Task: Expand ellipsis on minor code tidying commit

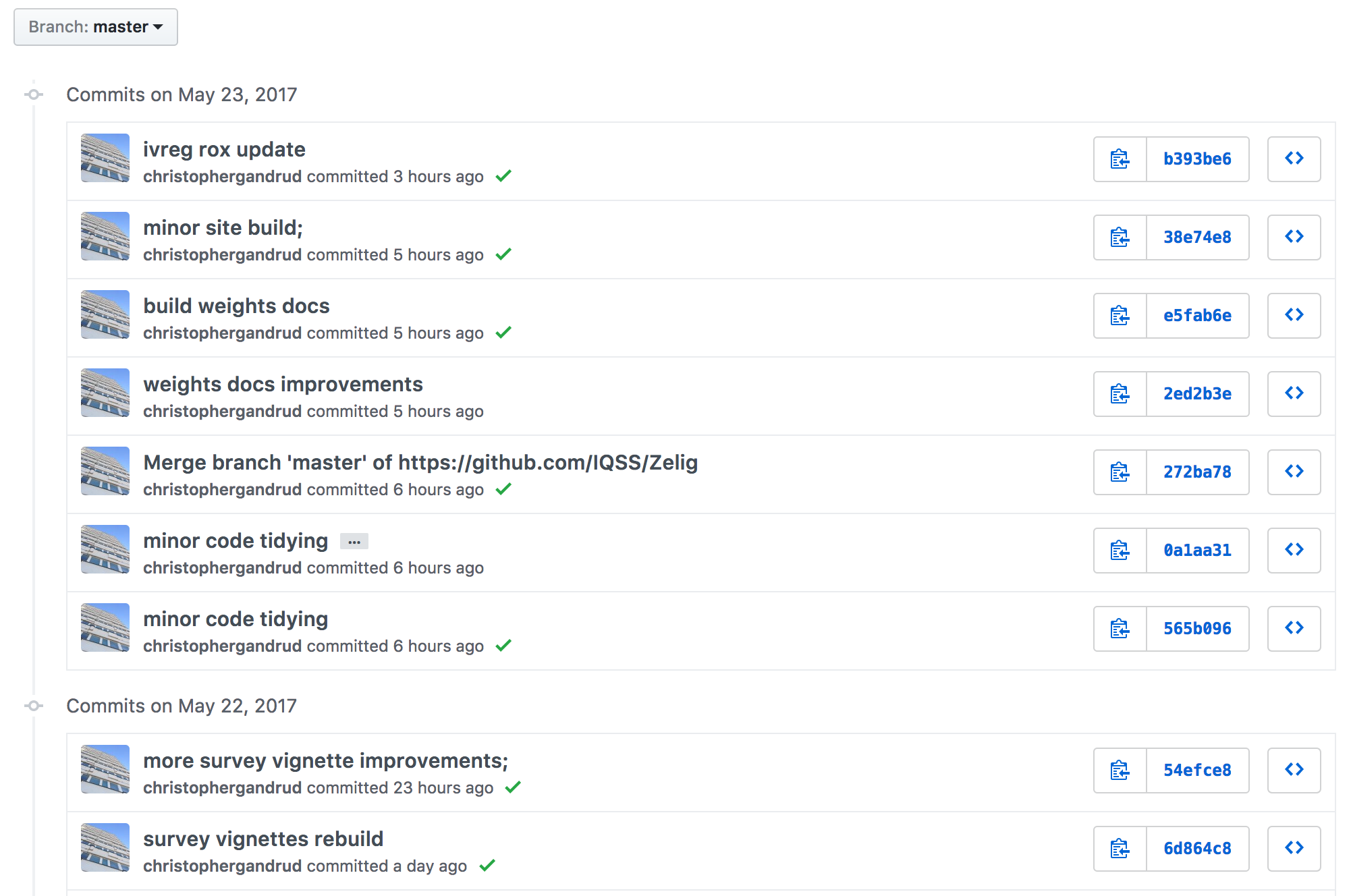Action: 354,542
